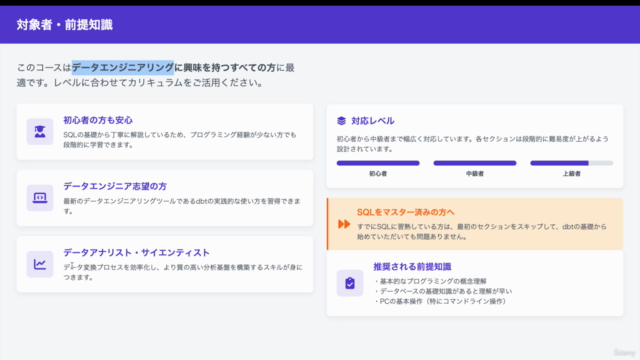Click the description starting 初心者から中級者まで幅広く対応
Screen dimensions: 640x360
tap(473, 144)
